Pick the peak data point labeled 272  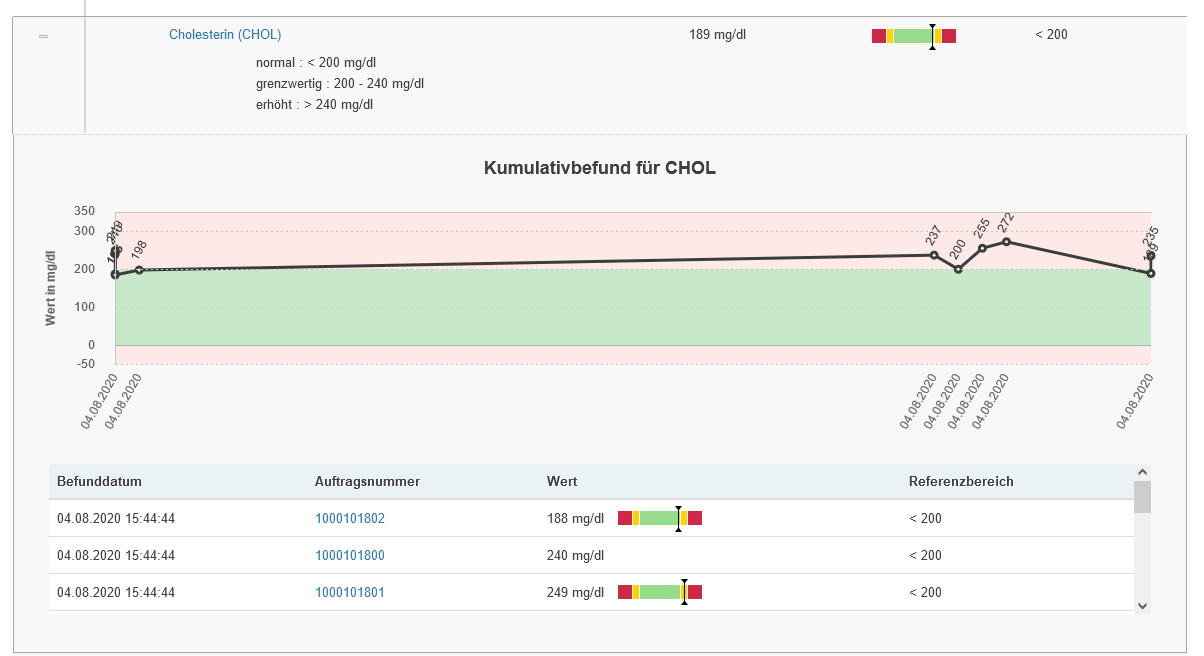pos(1006,241)
